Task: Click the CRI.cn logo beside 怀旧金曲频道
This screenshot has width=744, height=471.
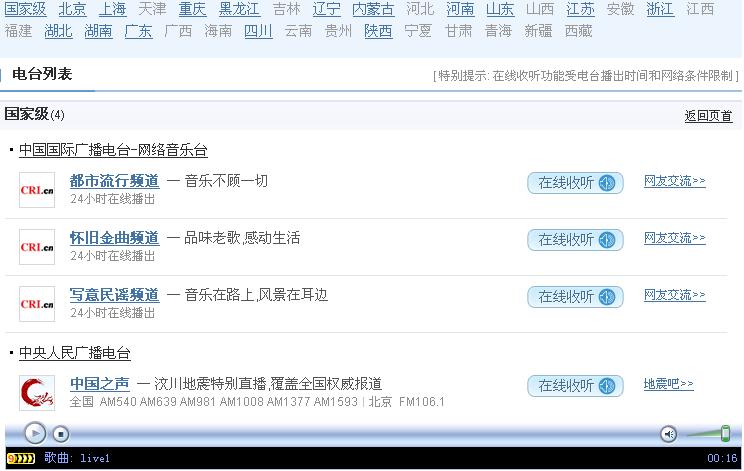Action: click(37, 247)
